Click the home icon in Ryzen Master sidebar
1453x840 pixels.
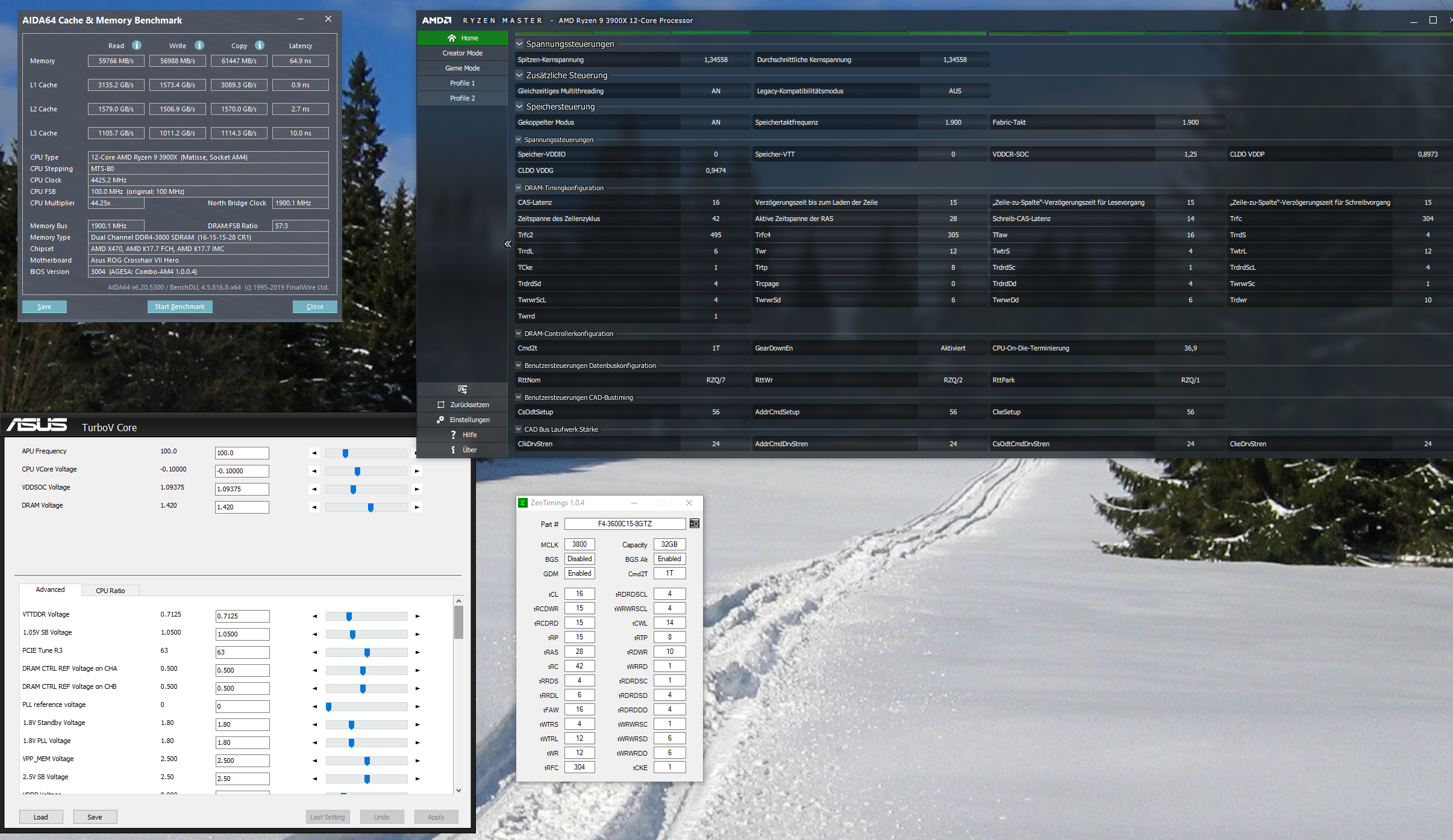click(452, 38)
